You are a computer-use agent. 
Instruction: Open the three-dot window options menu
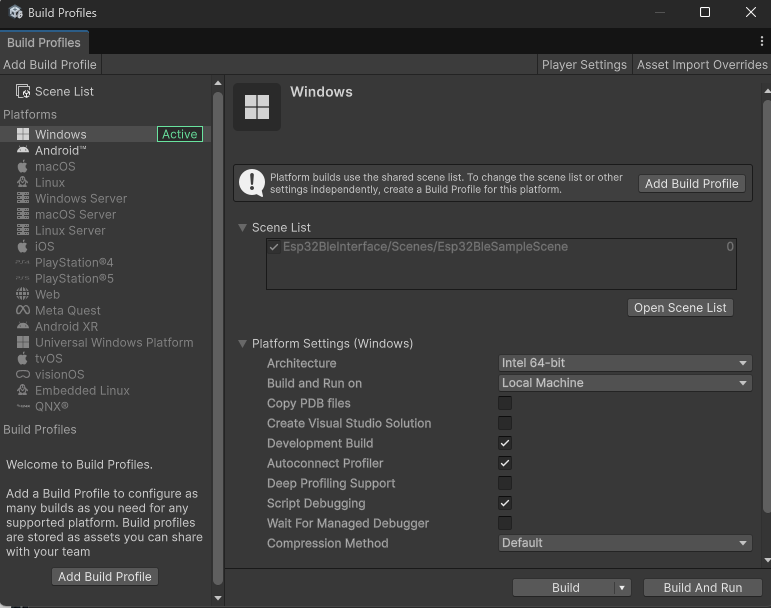761,42
